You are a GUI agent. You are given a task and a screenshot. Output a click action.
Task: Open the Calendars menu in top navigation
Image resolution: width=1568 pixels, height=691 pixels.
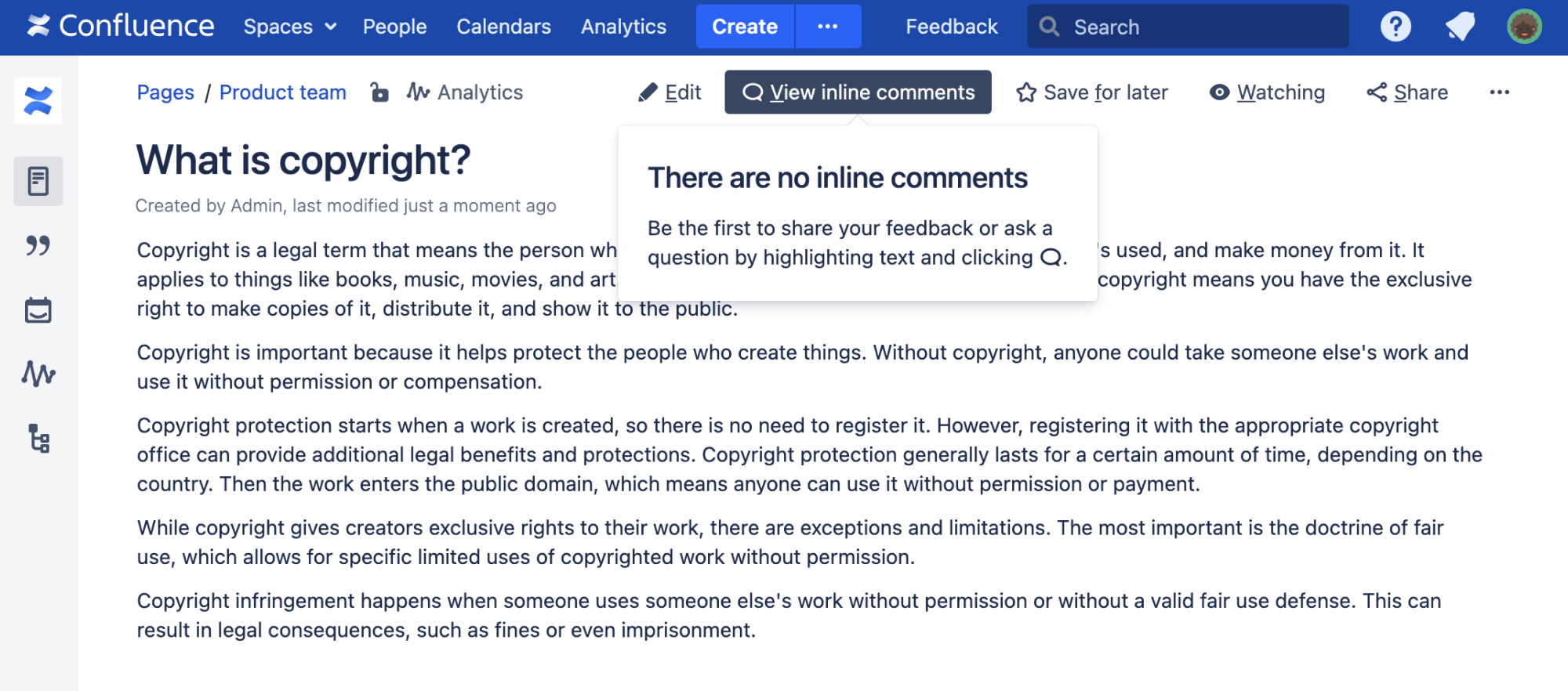click(x=503, y=27)
